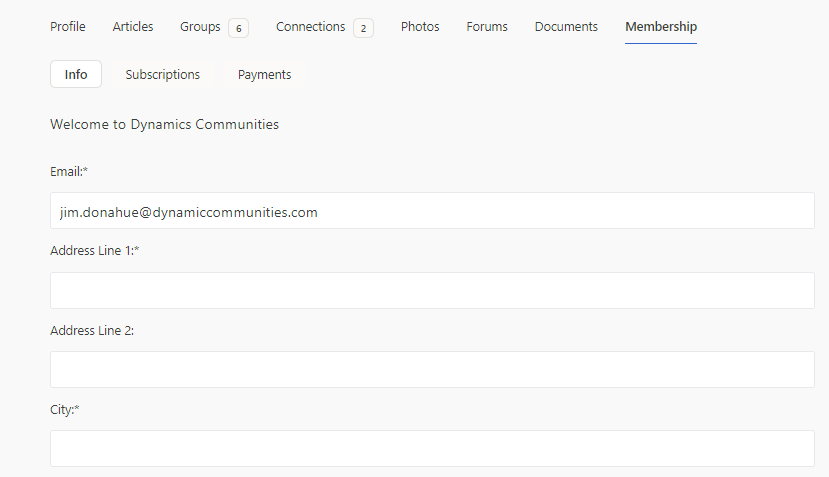Open the Profile tab

[68, 26]
